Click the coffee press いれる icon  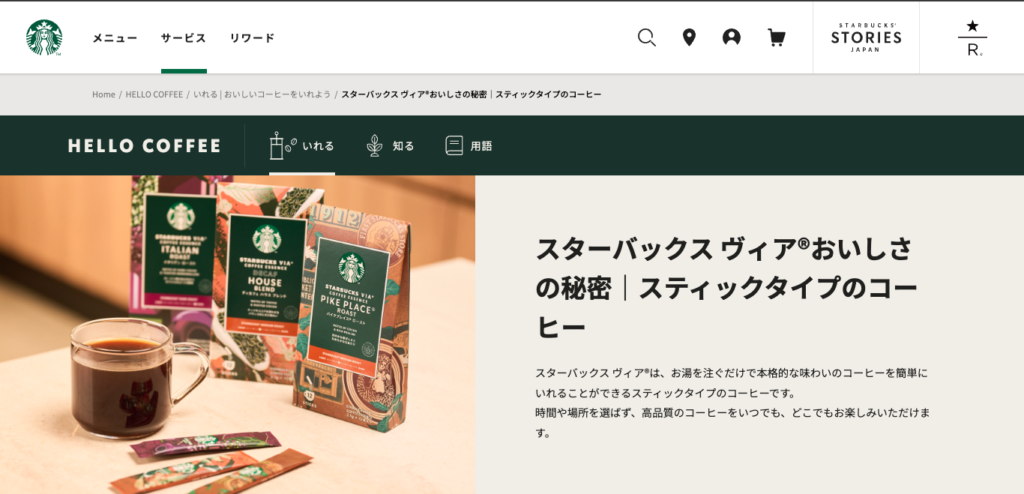point(282,146)
